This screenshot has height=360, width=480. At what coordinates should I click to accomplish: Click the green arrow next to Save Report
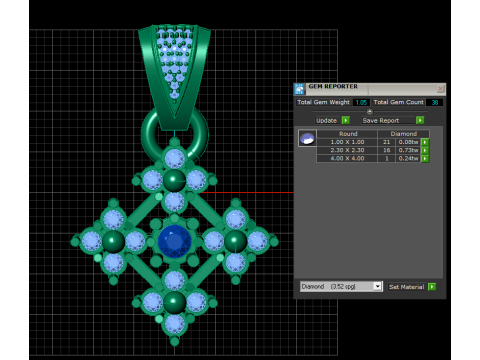[420, 120]
